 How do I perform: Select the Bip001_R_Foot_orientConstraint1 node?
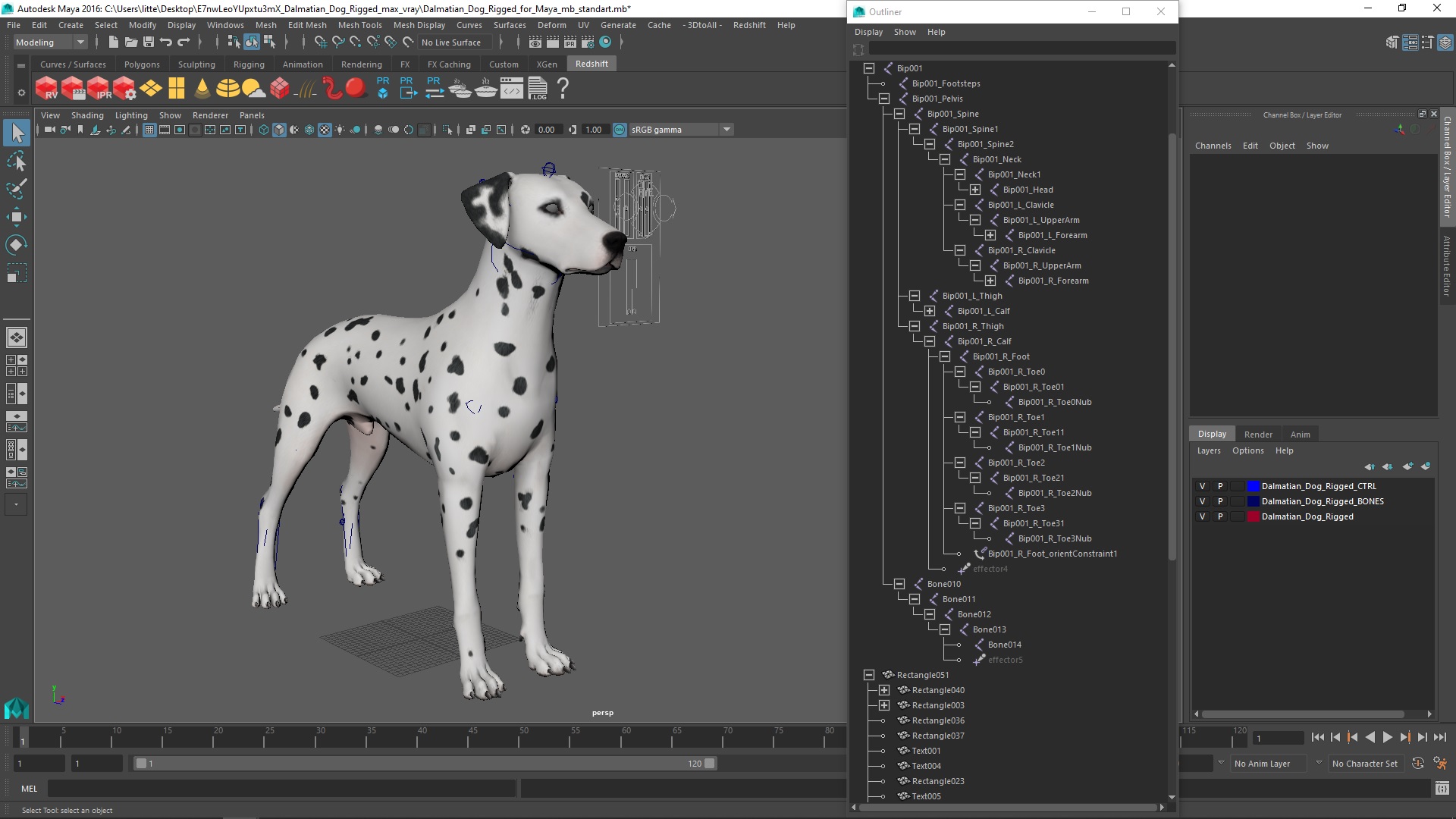click(1052, 554)
